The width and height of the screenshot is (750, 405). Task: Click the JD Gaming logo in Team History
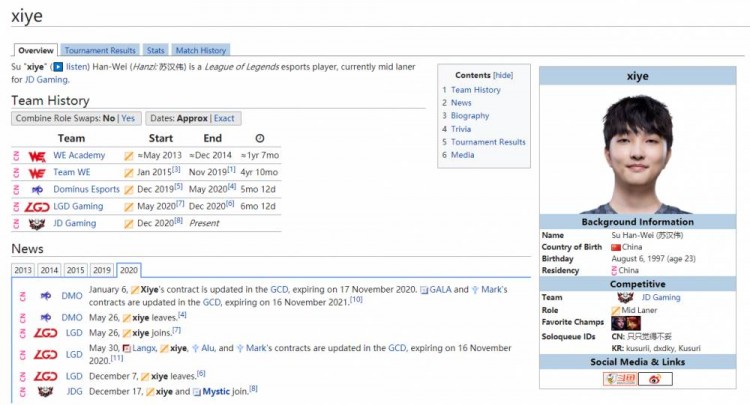(37, 223)
